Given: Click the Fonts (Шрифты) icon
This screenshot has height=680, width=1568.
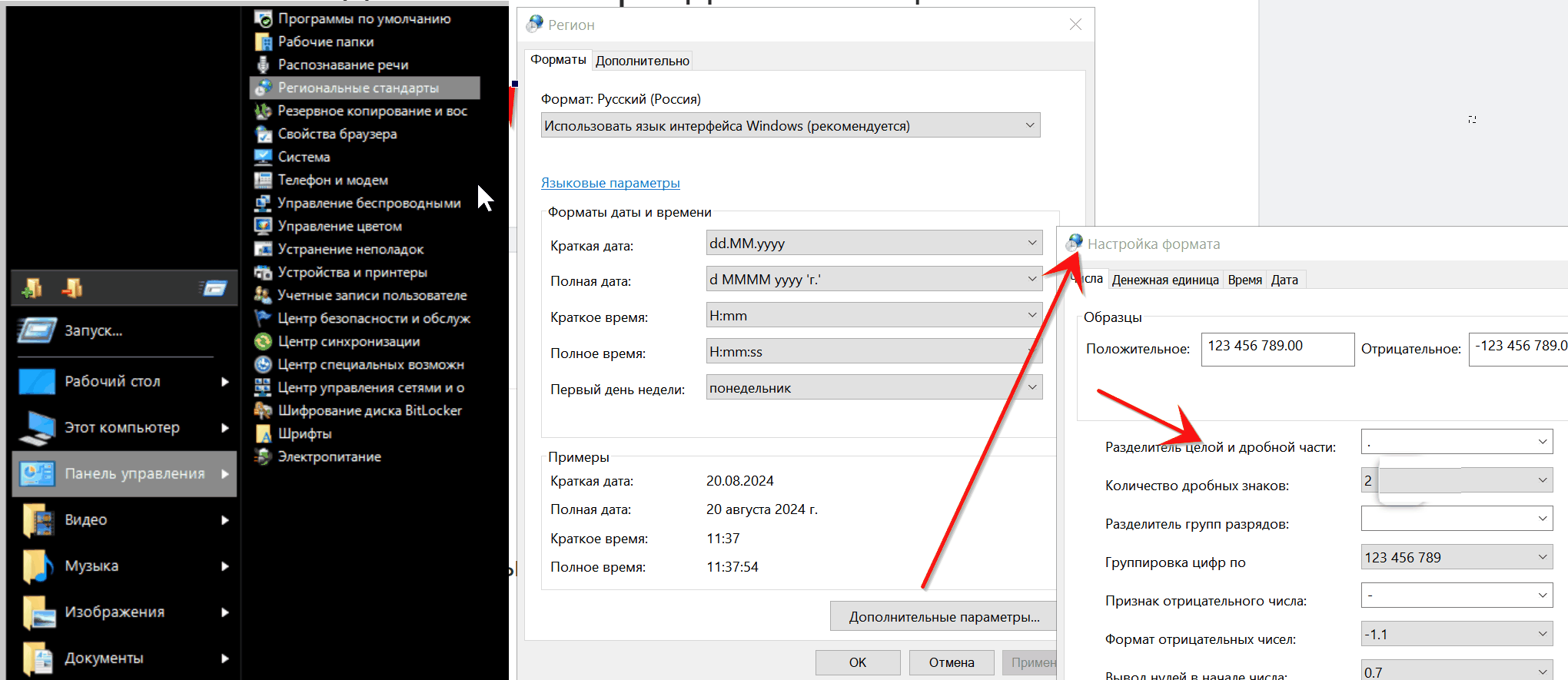Looking at the screenshot, I should click(x=263, y=434).
